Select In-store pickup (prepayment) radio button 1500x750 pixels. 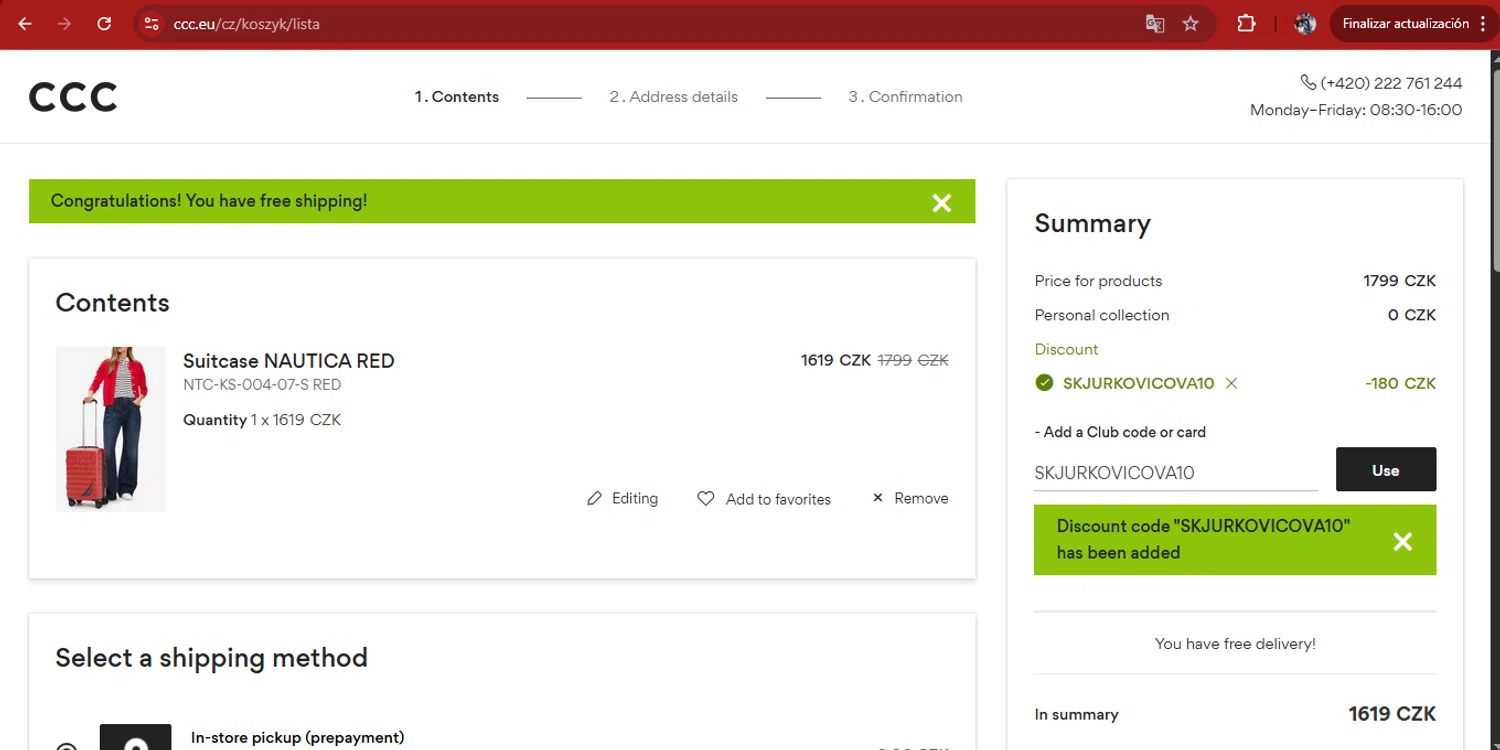[67, 747]
